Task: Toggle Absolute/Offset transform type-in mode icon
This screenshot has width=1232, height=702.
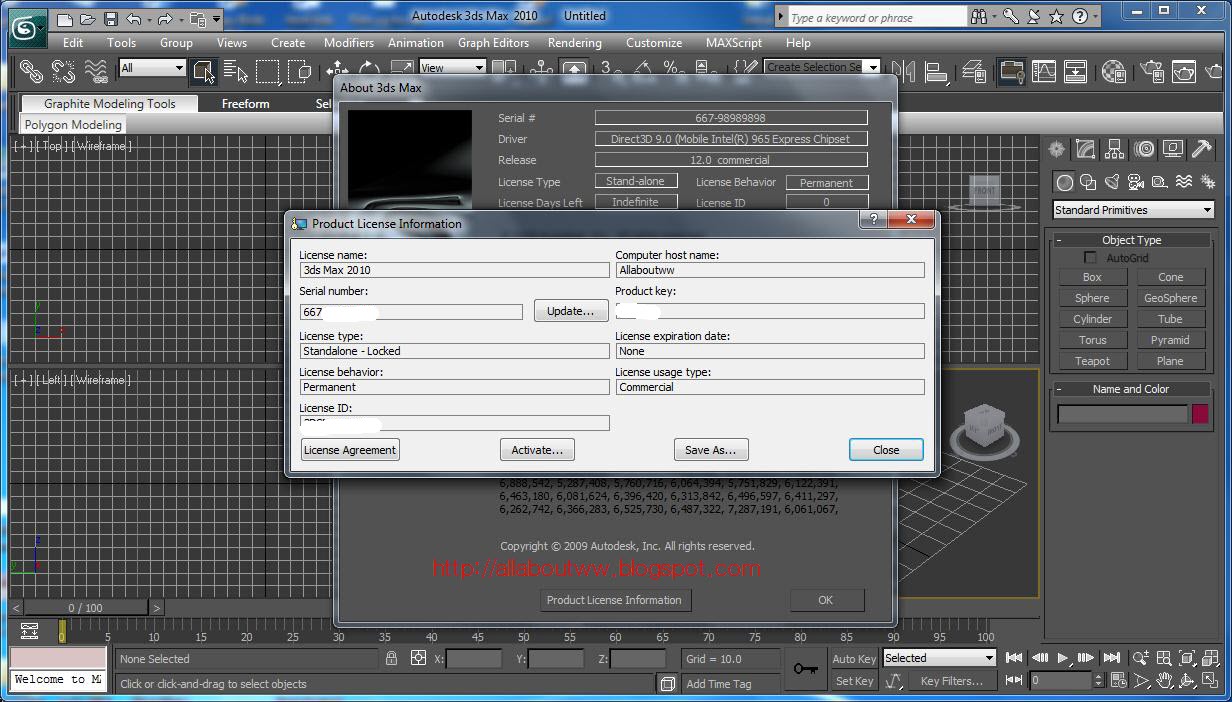Action: tap(418, 658)
